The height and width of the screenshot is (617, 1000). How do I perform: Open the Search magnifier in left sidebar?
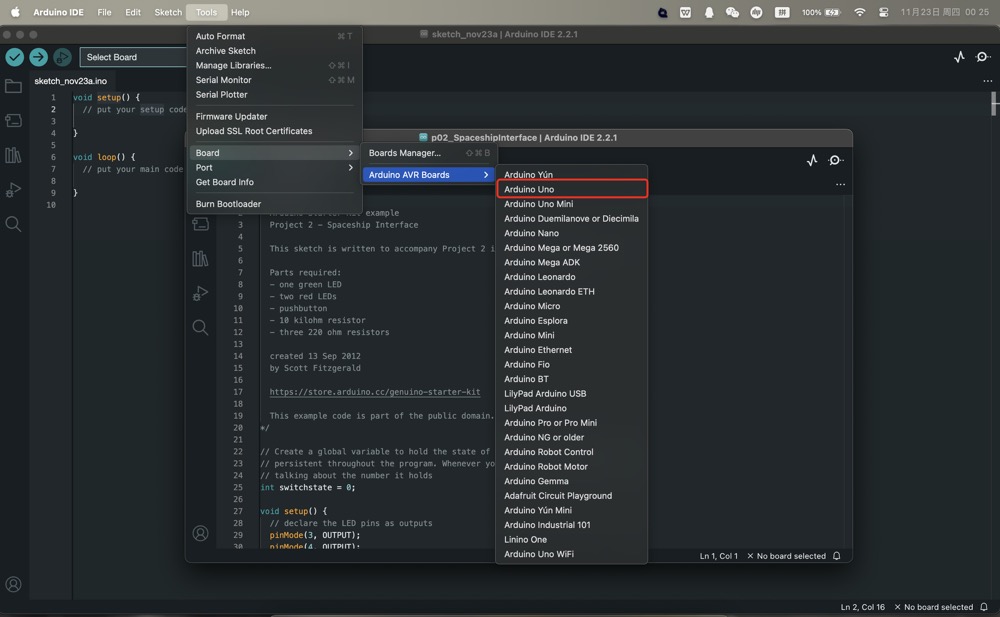tap(13, 224)
